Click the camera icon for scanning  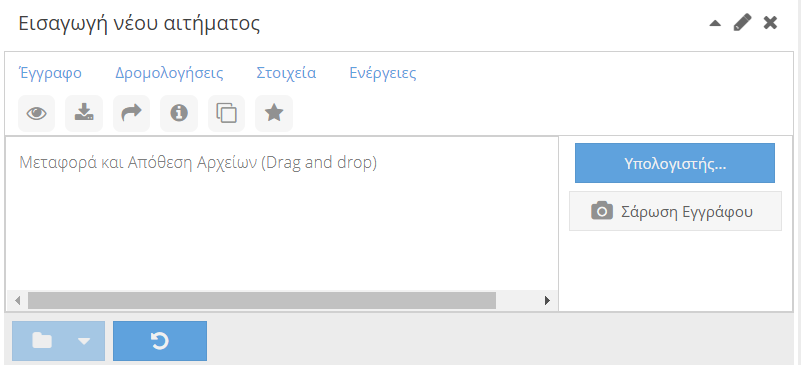[x=602, y=211]
